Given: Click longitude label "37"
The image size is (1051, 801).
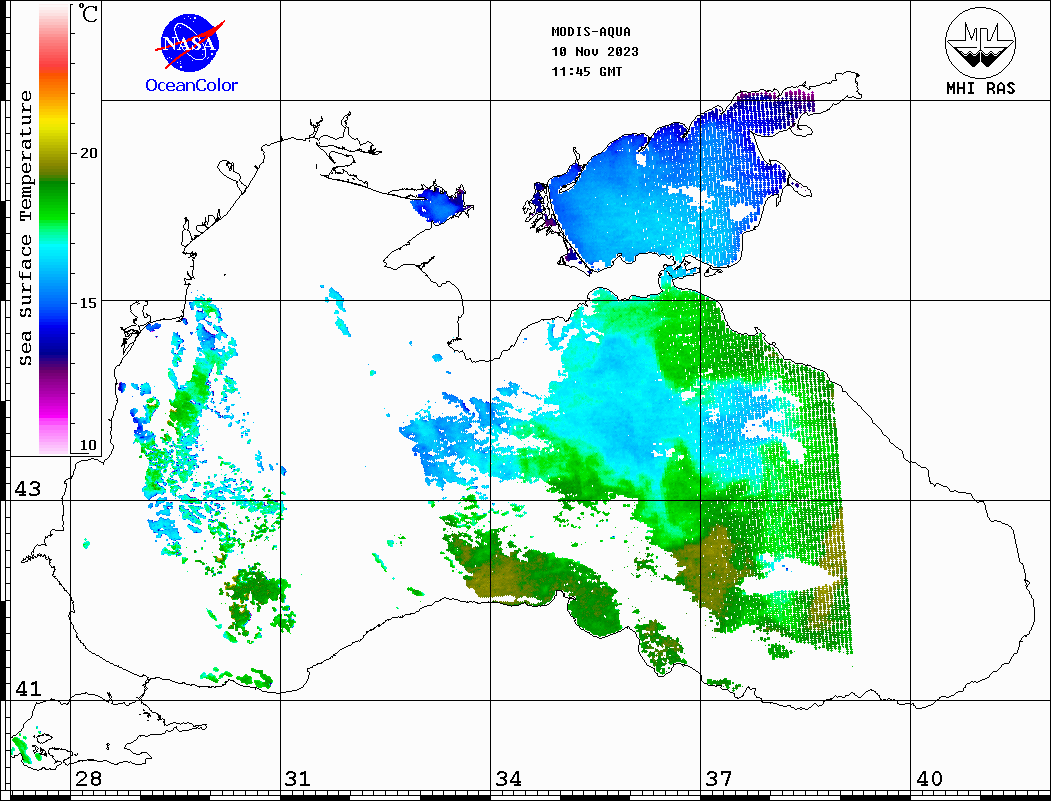Looking at the screenshot, I should coord(719,778).
